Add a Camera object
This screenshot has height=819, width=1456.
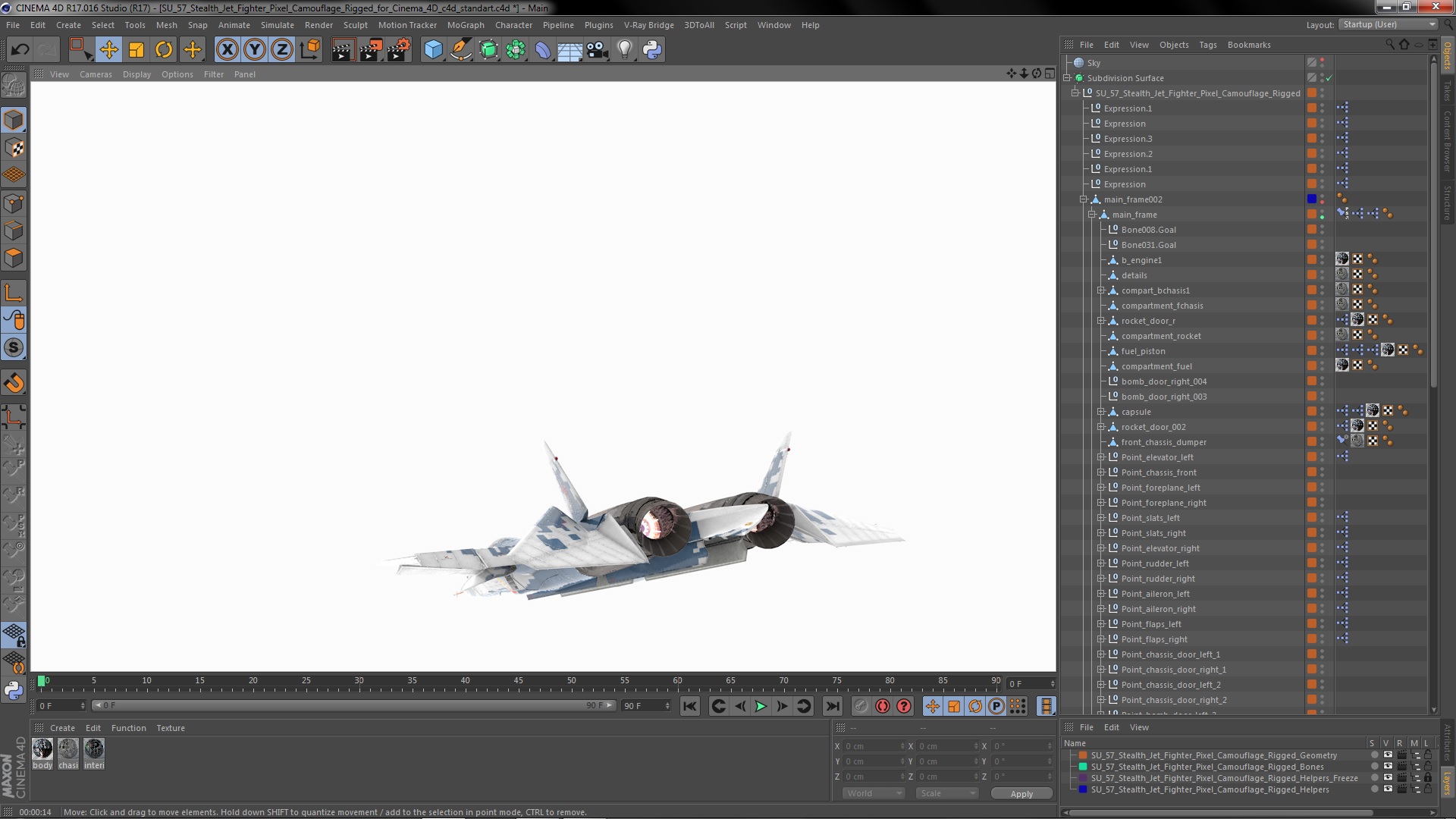[x=598, y=50]
